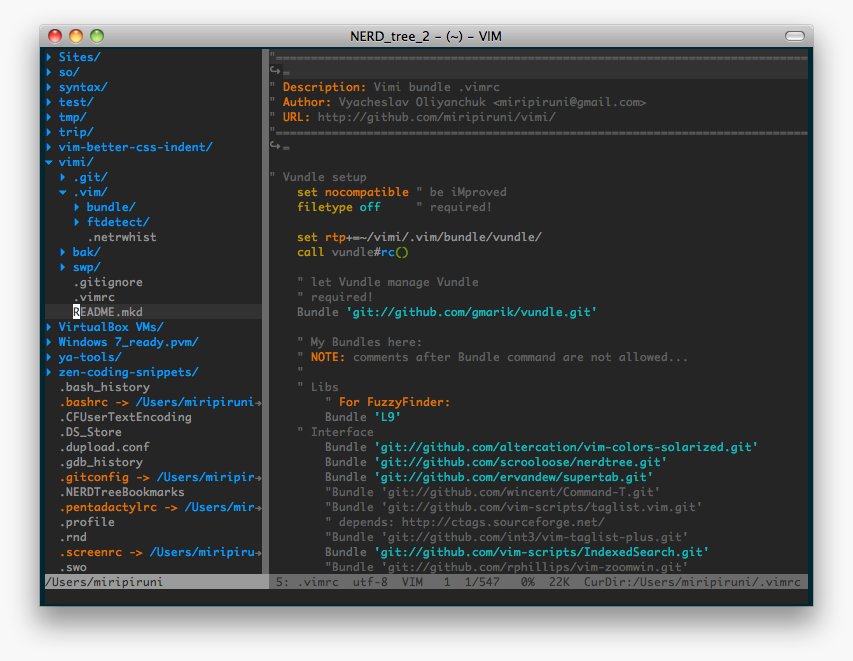Viewport: 853px width, 661px height.
Task: Click the ervandew/supertab.git bundle URL
Action: coord(514,477)
